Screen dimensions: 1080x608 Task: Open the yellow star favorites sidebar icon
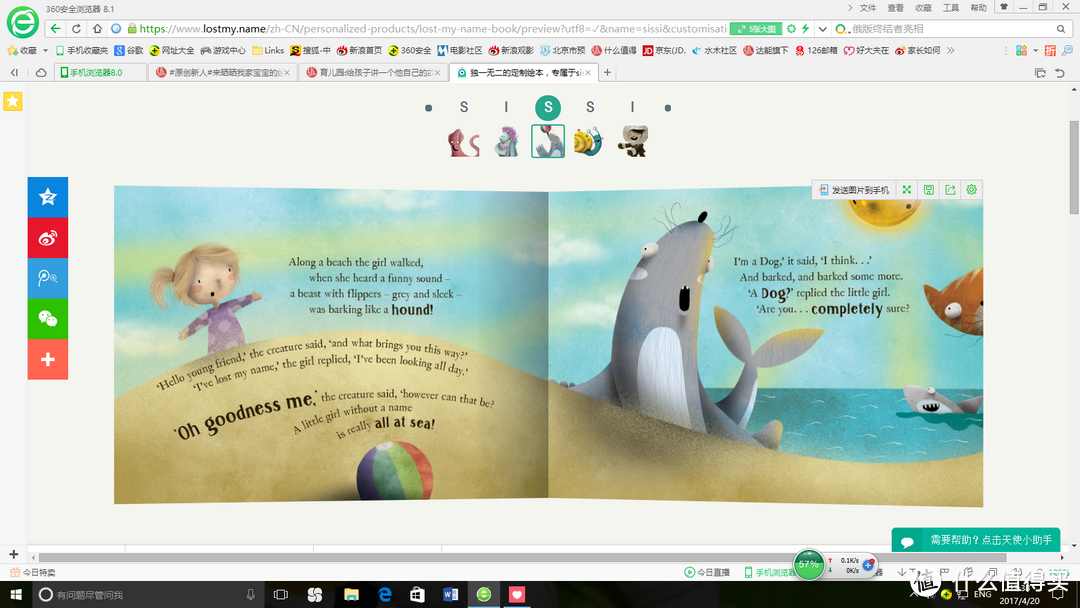click(x=12, y=101)
